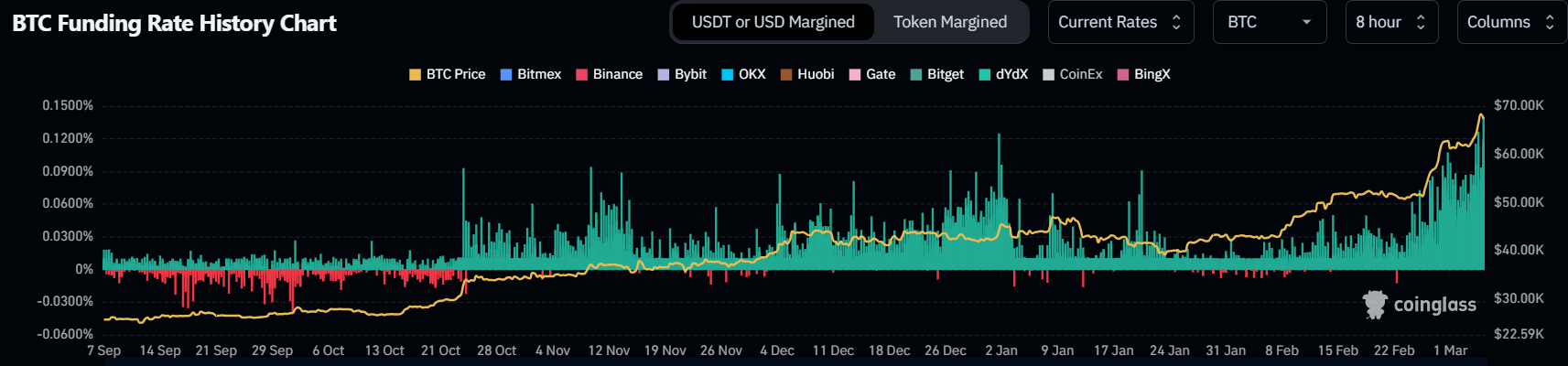Click the BTC dropdown caret arrow
The height and width of the screenshot is (366, 1568).
click(x=1307, y=22)
